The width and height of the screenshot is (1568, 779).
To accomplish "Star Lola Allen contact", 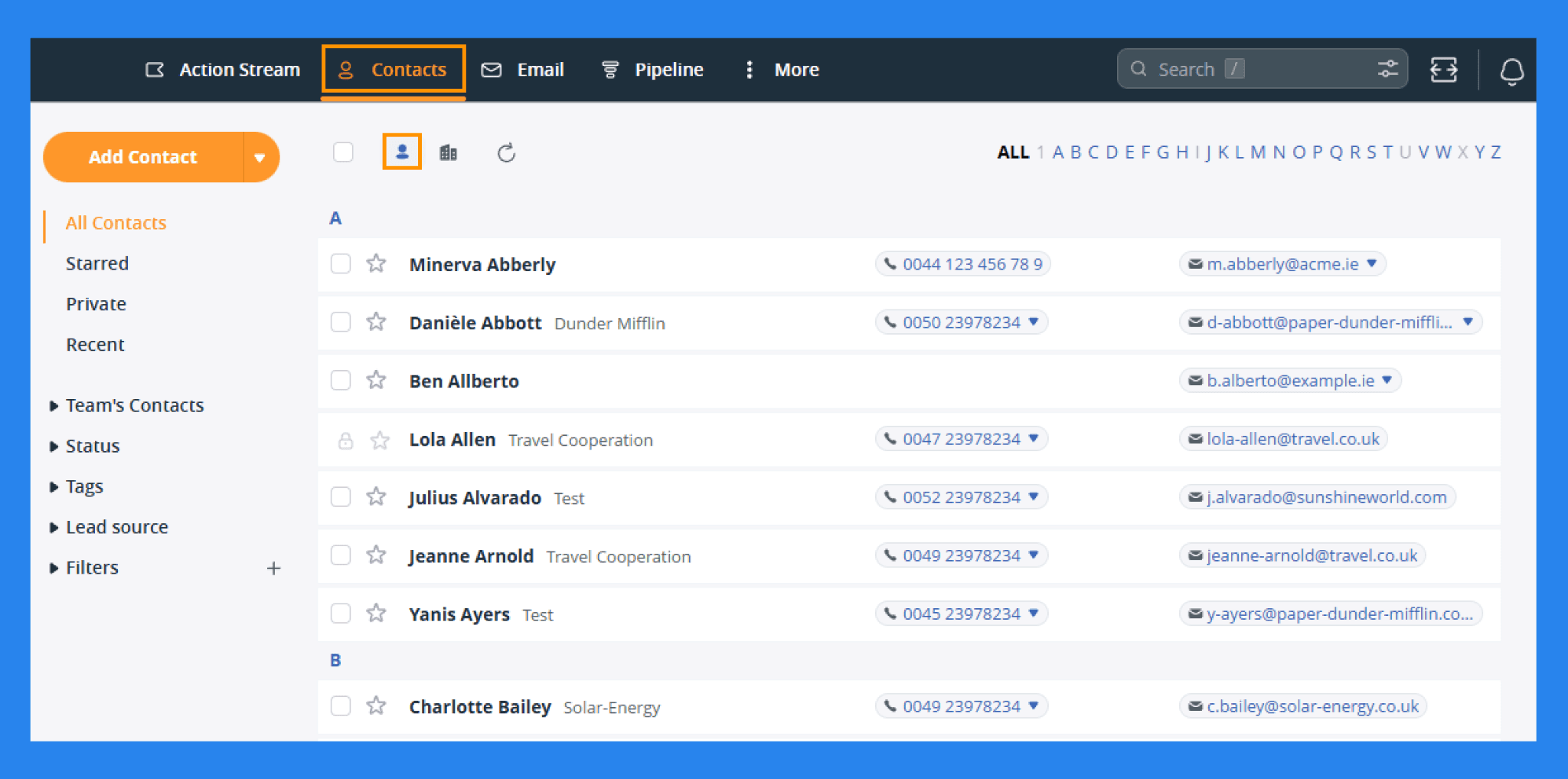I will 380,440.
